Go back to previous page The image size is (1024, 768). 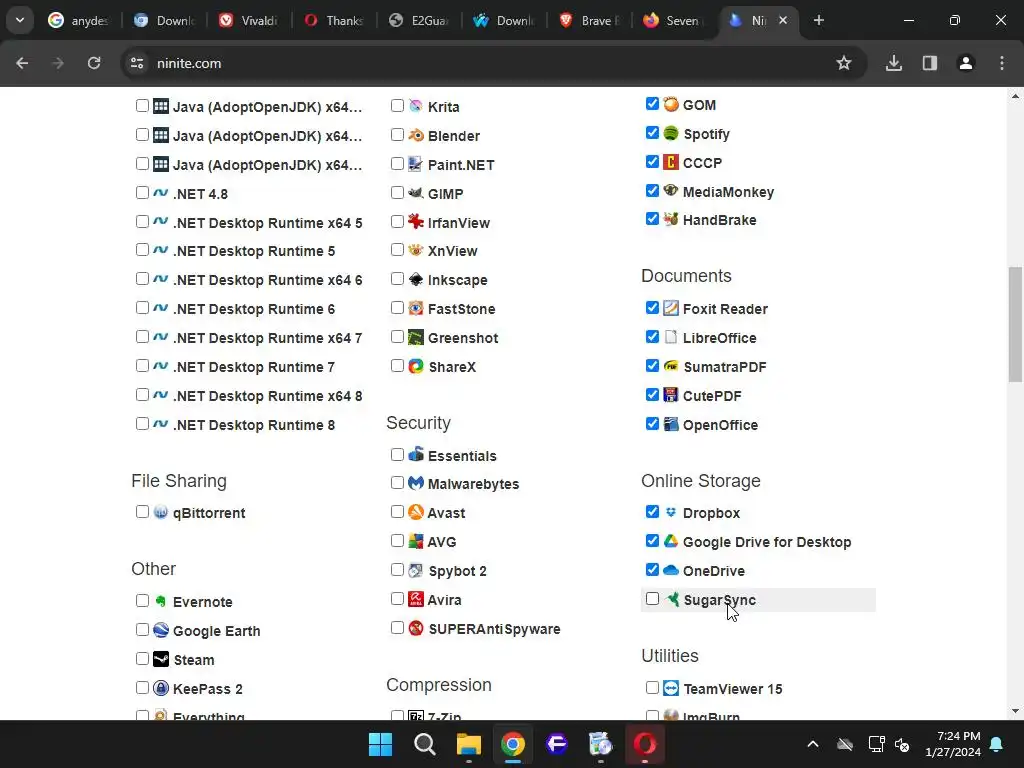(22, 63)
